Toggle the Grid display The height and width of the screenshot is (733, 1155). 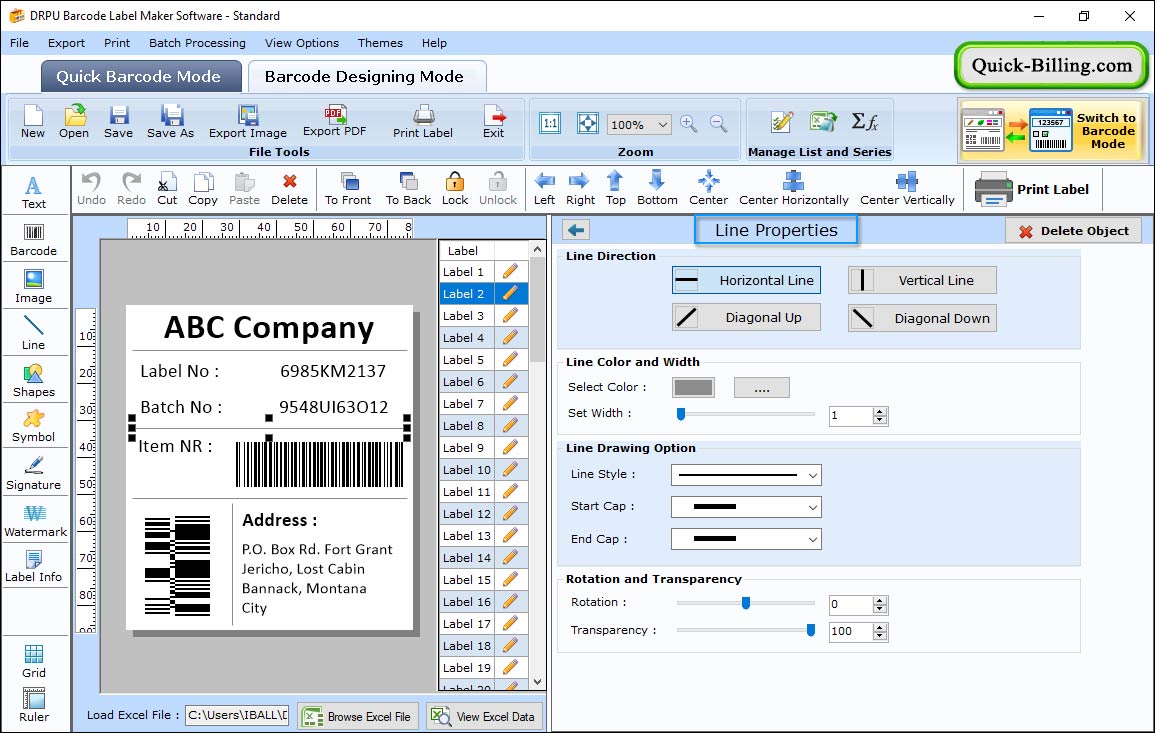click(x=33, y=662)
